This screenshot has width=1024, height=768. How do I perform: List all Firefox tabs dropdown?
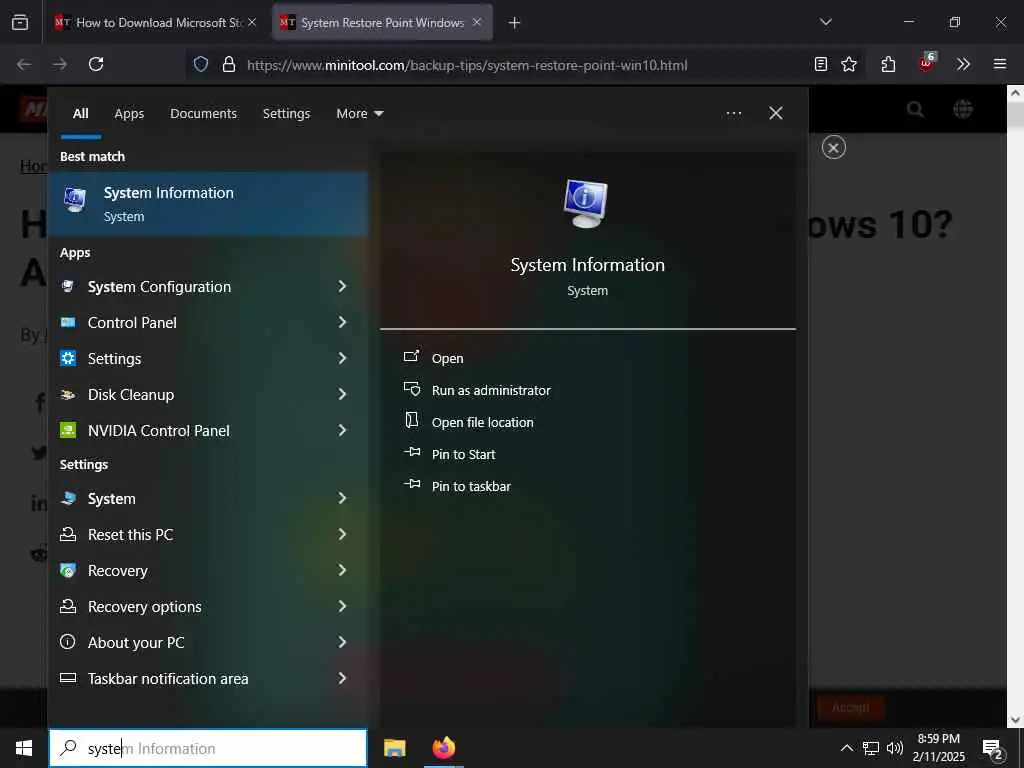(x=825, y=22)
